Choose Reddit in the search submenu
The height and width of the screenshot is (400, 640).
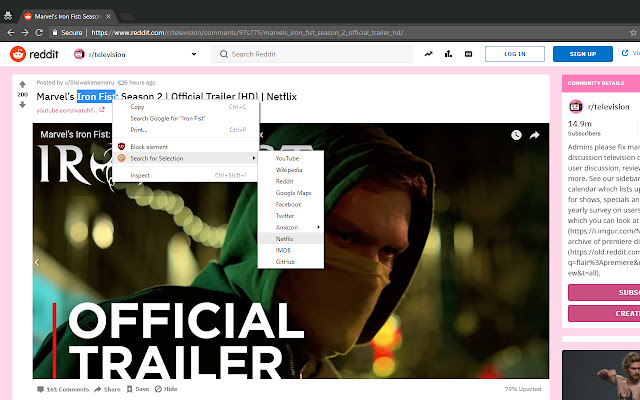click(291, 181)
